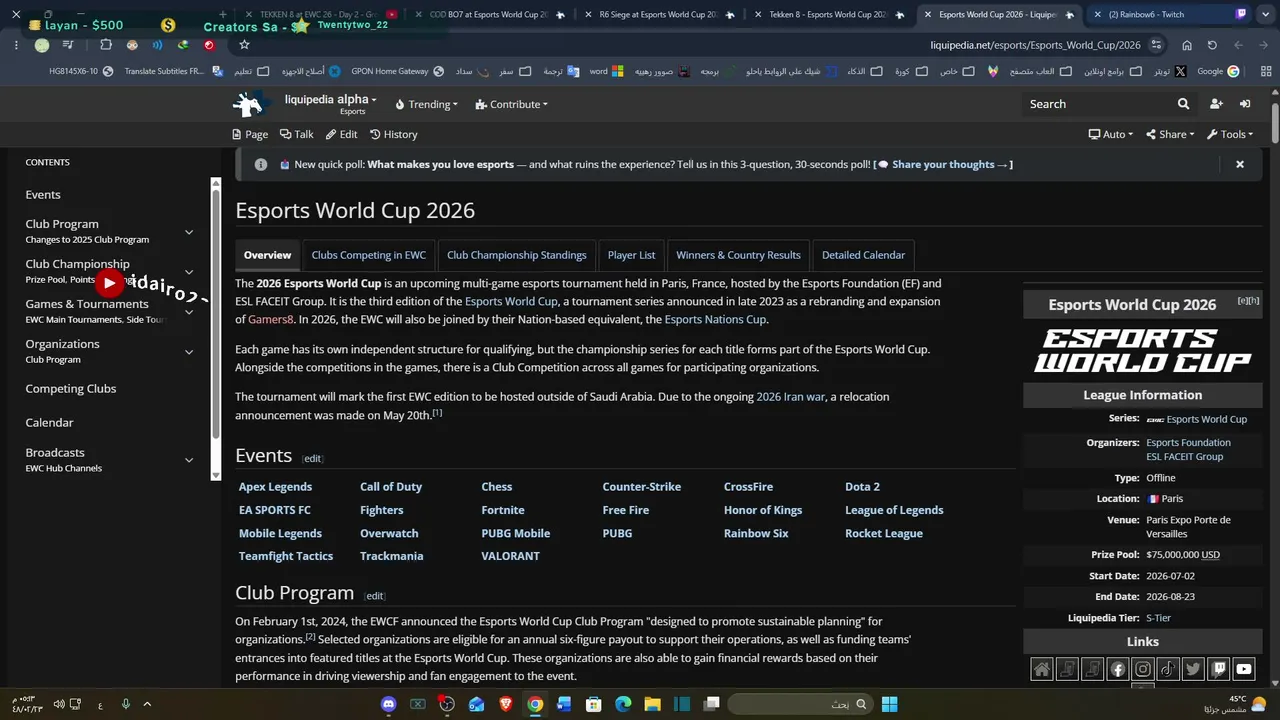1280x720 pixels.
Task: Open File Explorer from the taskbar
Action: pyautogui.click(x=652, y=704)
